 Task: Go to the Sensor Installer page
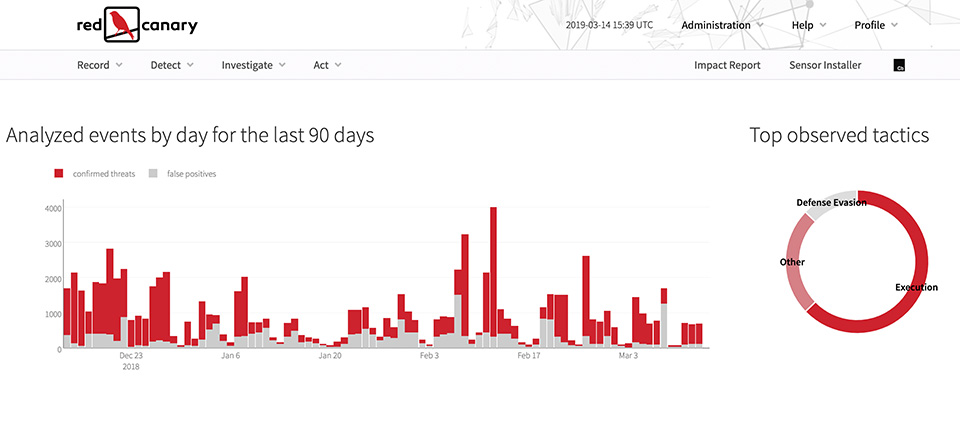(825, 65)
